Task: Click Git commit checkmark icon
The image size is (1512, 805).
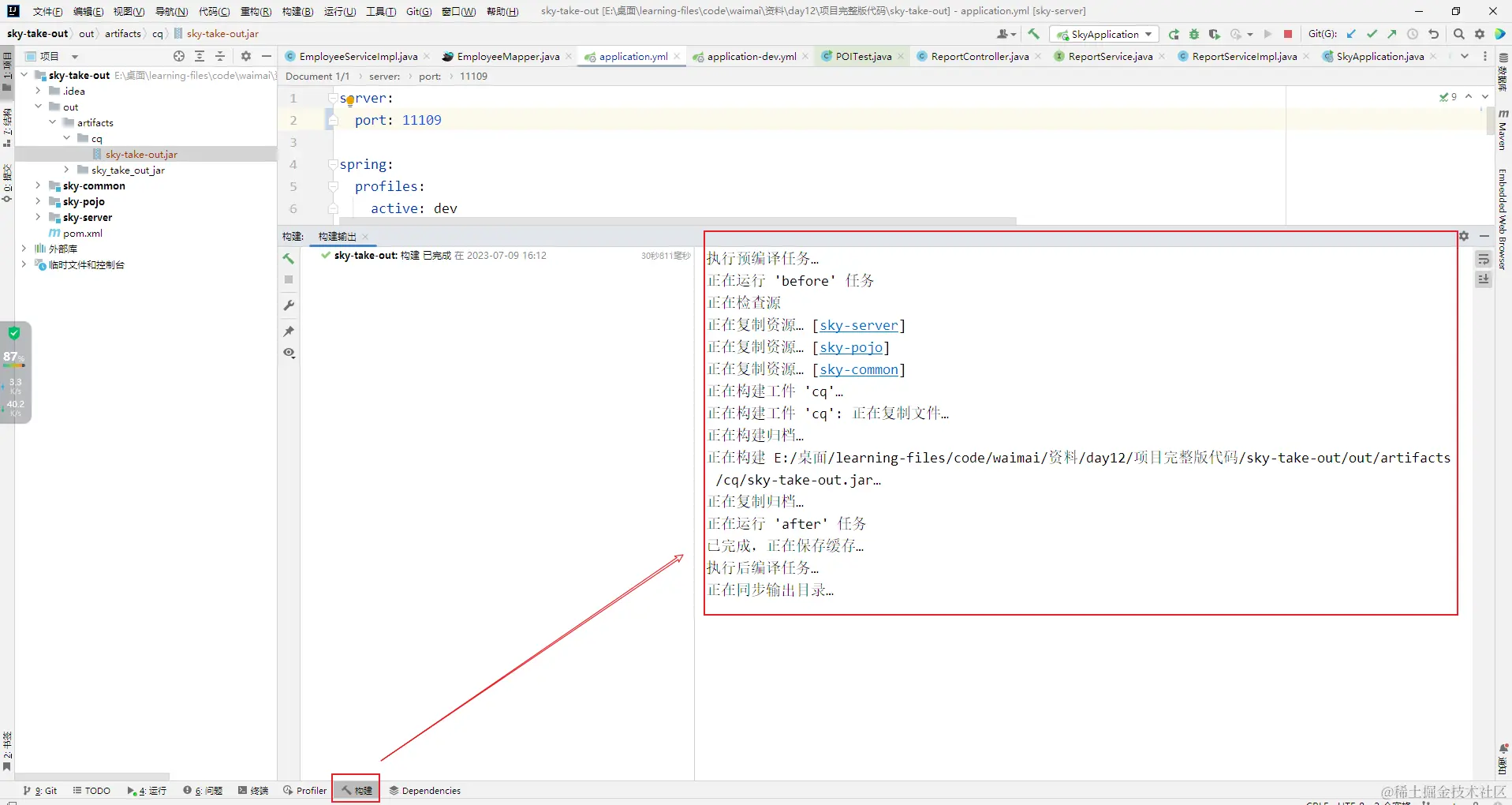Action: [x=1372, y=34]
